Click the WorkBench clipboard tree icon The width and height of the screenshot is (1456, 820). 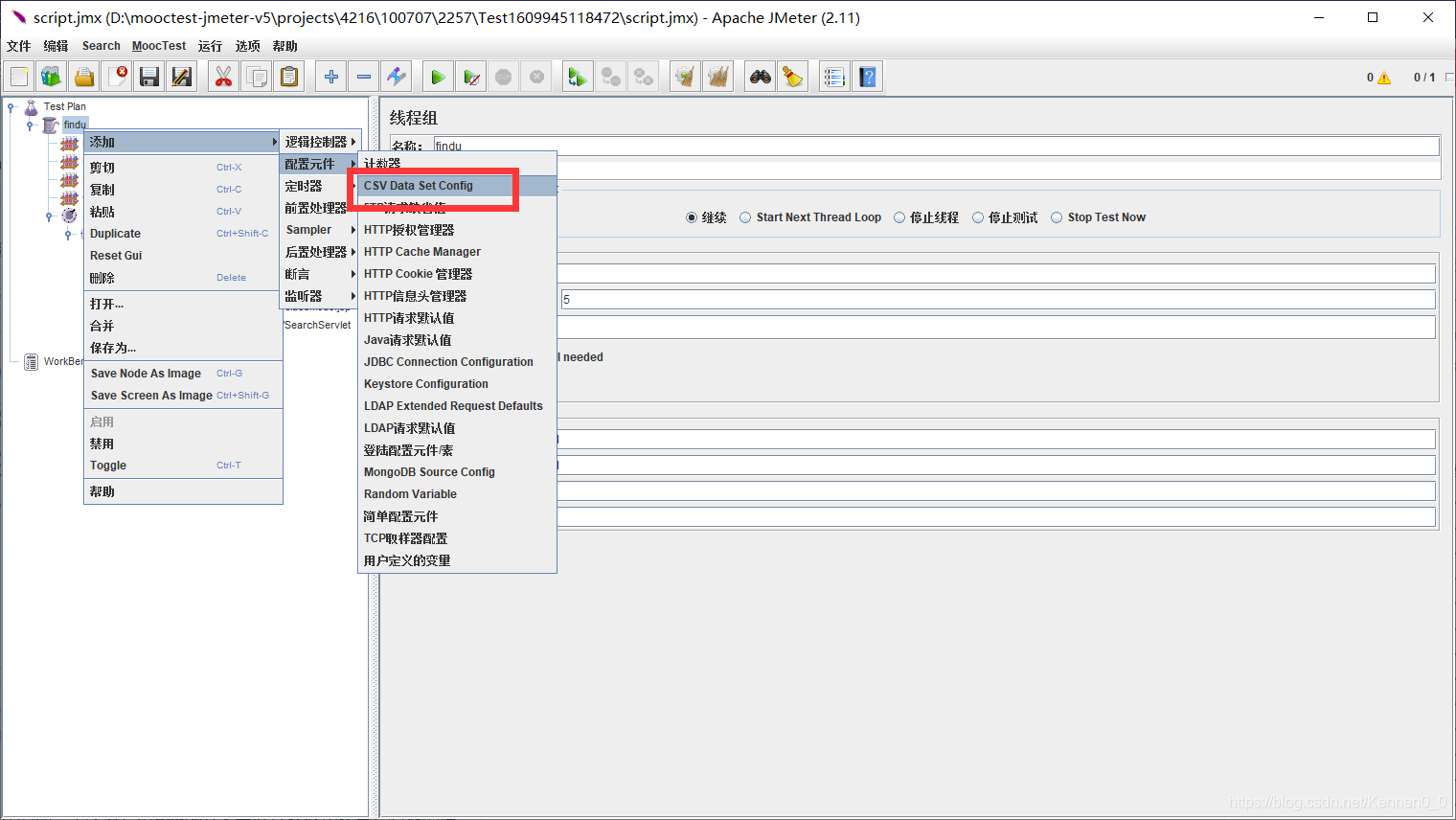[31, 361]
